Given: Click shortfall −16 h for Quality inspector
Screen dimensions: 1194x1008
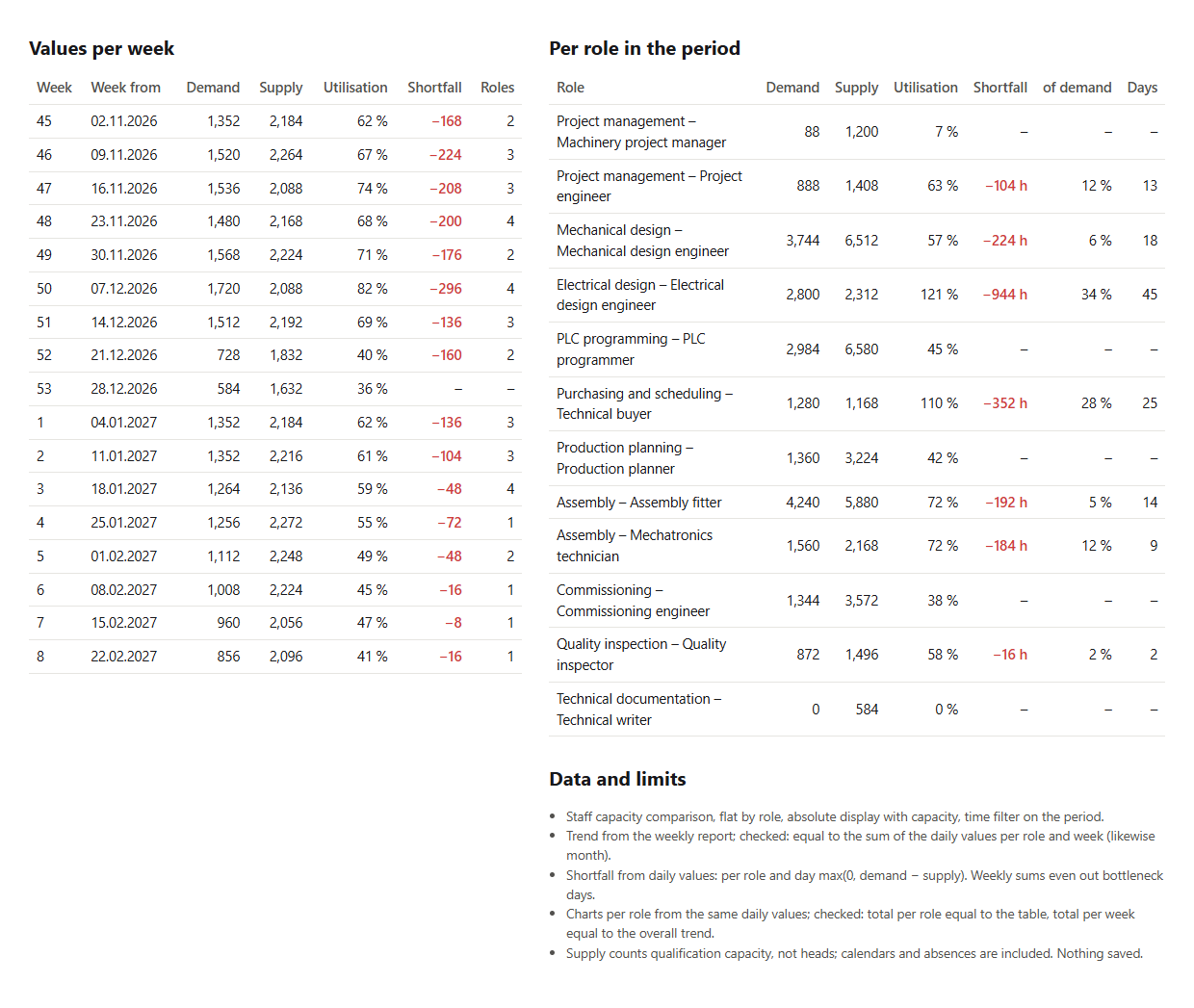Looking at the screenshot, I should pos(1010,655).
